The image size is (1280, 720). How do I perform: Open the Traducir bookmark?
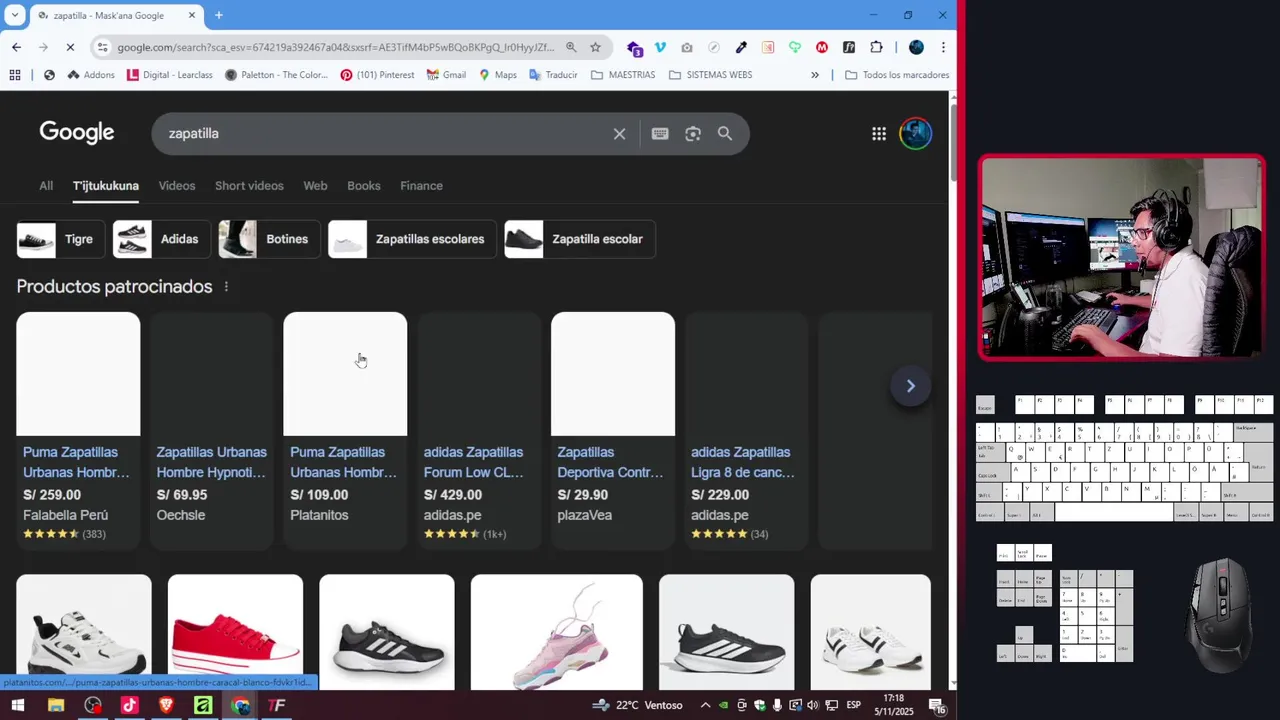click(553, 75)
